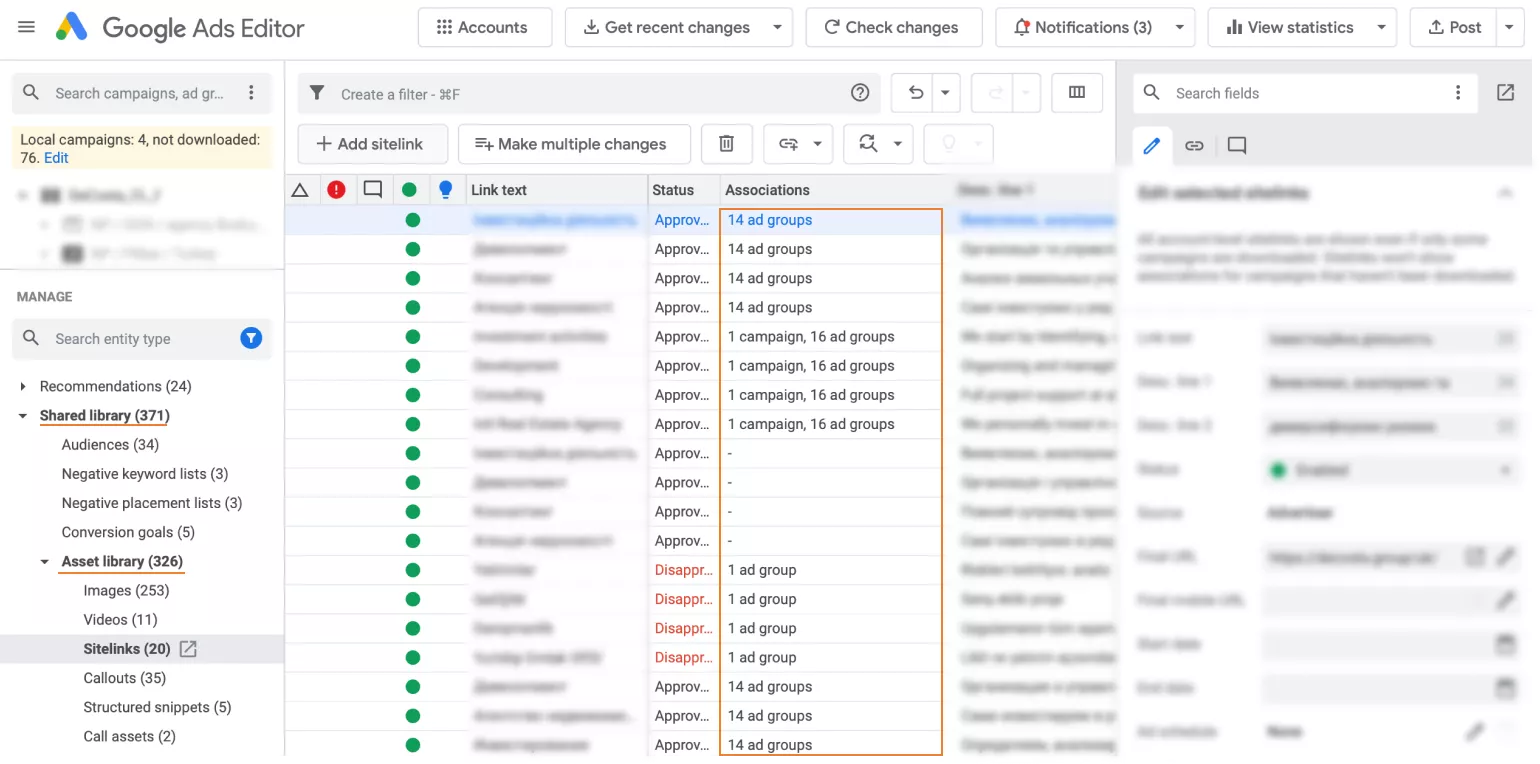This screenshot has width=1540, height=764.
Task: Select Negative placement lists (3)
Action: tap(152, 503)
